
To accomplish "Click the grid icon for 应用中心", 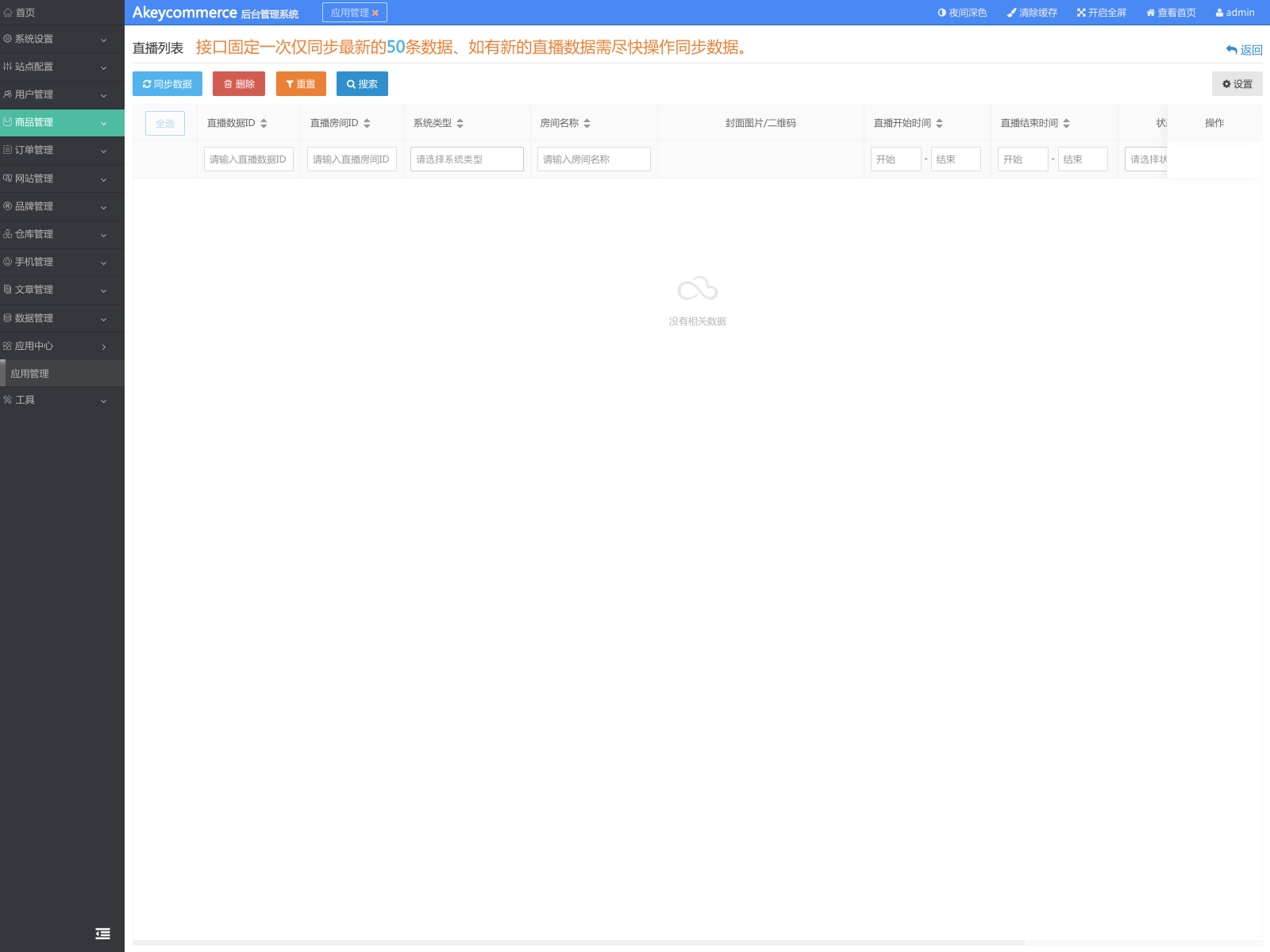I will pos(8,346).
